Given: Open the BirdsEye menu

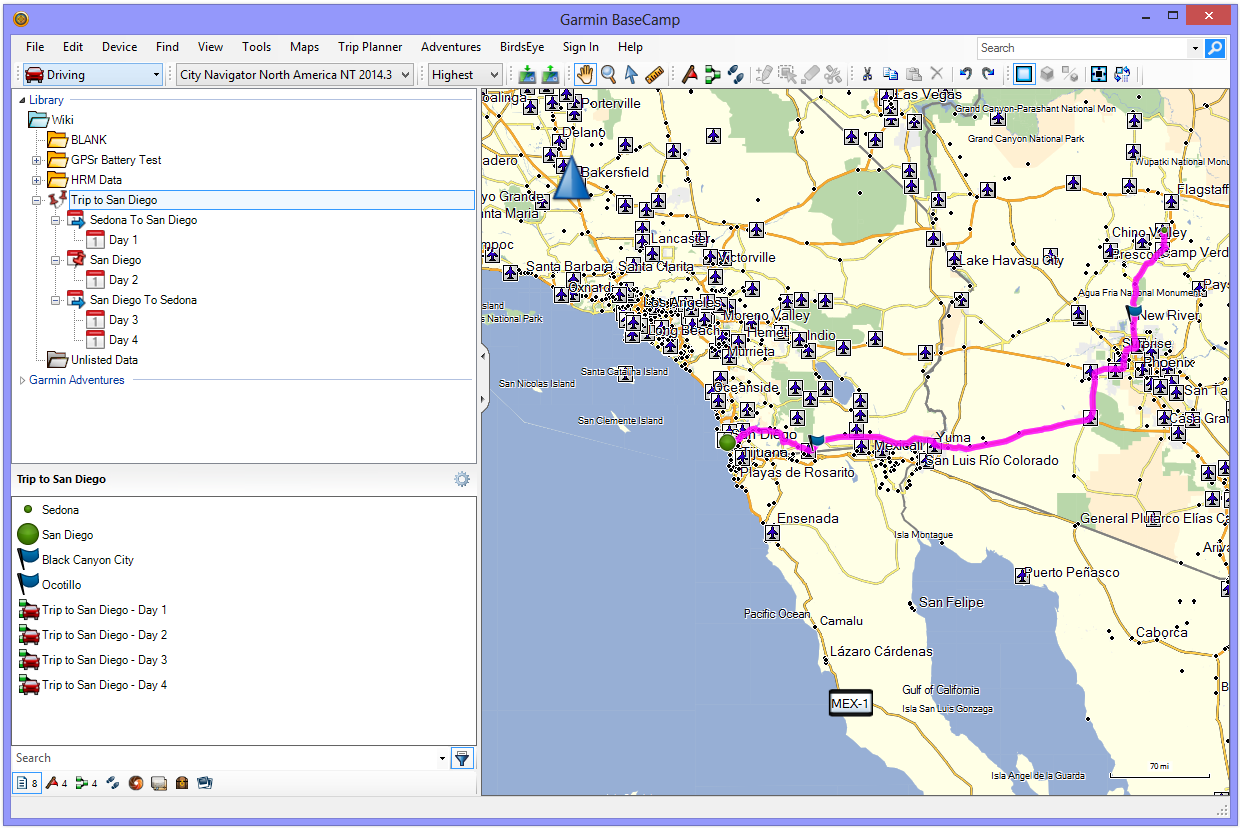Looking at the screenshot, I should click(x=521, y=47).
